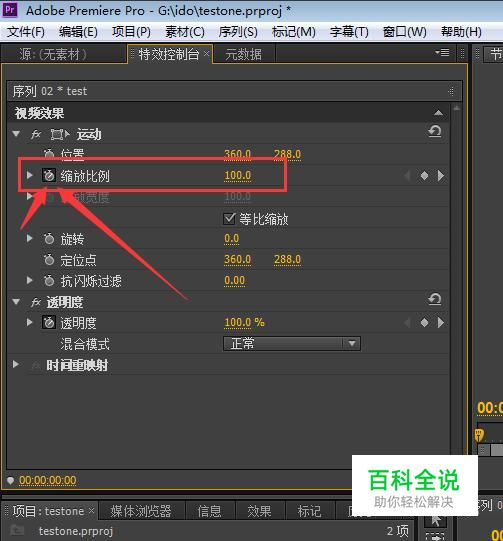The image size is (503, 541).
Task: Open the 序列(S) menu
Action: (x=238, y=32)
